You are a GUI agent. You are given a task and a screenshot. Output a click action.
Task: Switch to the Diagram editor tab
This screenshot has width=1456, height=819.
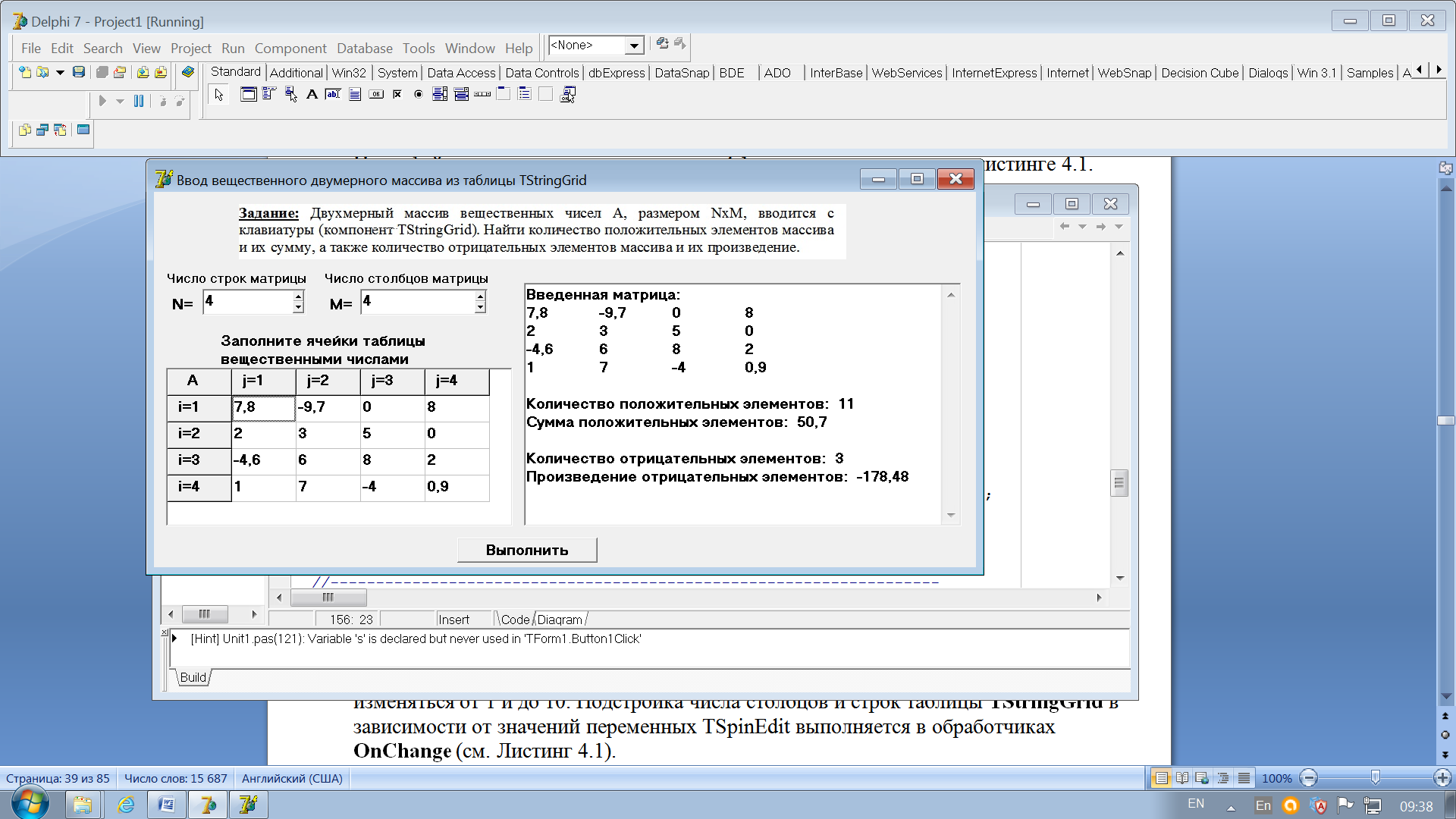560,620
